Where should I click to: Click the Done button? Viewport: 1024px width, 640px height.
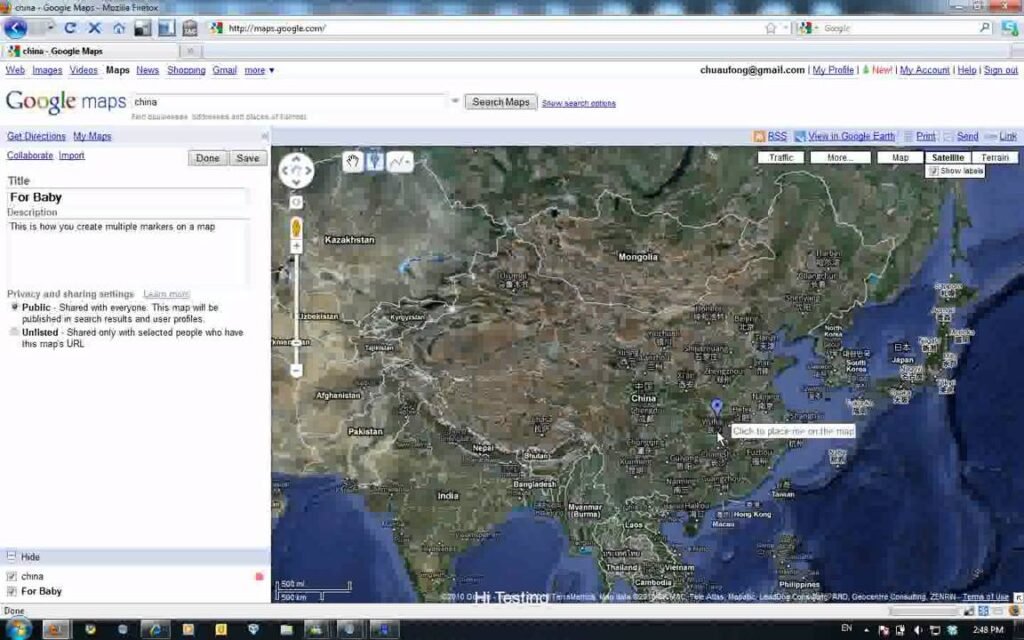click(x=208, y=158)
